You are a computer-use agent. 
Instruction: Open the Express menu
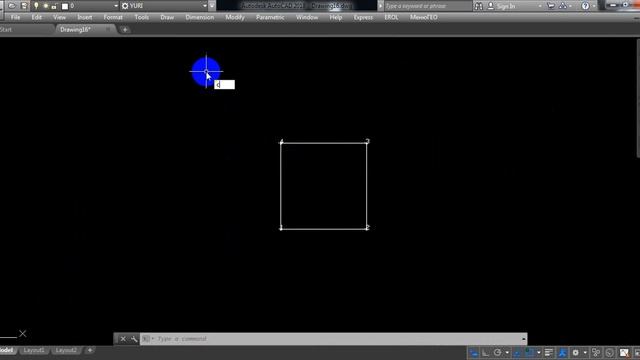pyautogui.click(x=363, y=18)
